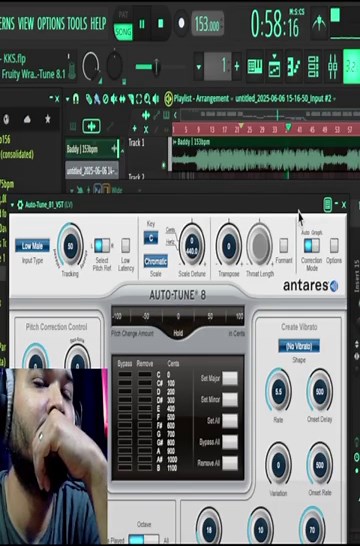Image resolution: width=360 pixels, height=546 pixels.
Task: Select the delete tool in Playlist toolbar
Action: pyautogui.click(x=105, y=99)
